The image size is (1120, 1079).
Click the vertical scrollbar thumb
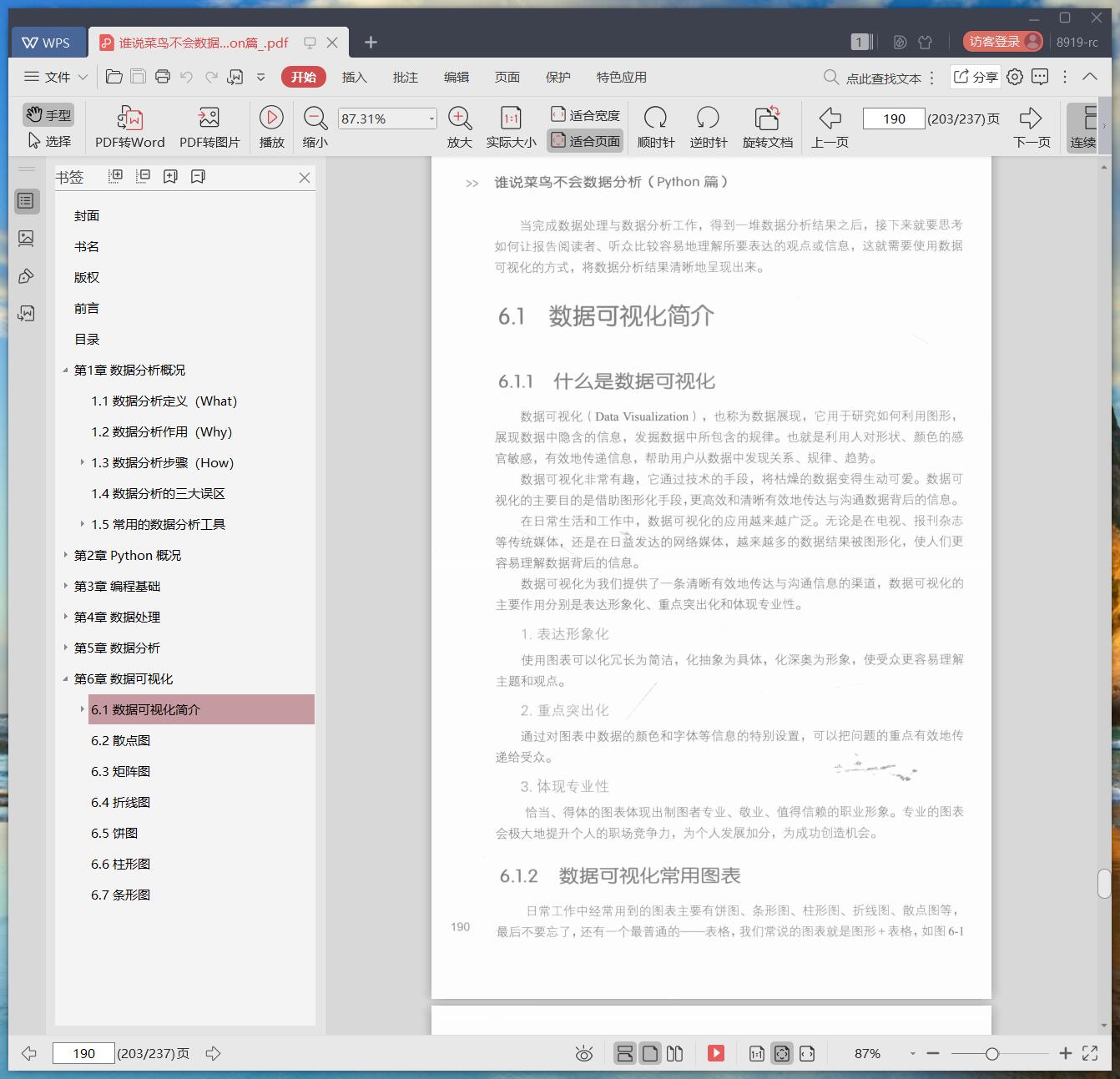[1103, 883]
